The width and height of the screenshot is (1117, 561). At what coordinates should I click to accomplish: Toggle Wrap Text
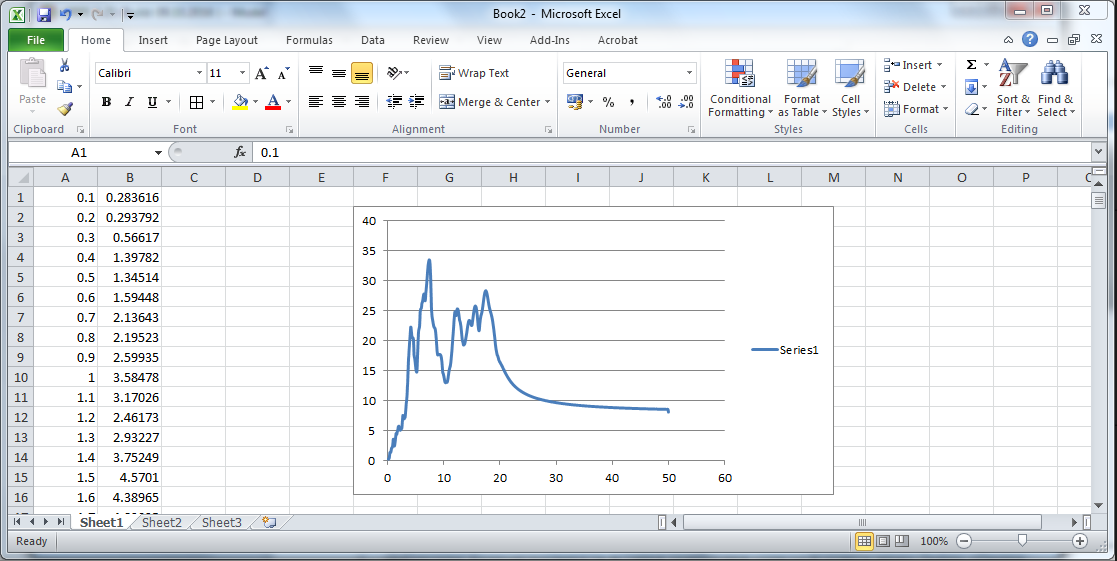474,73
